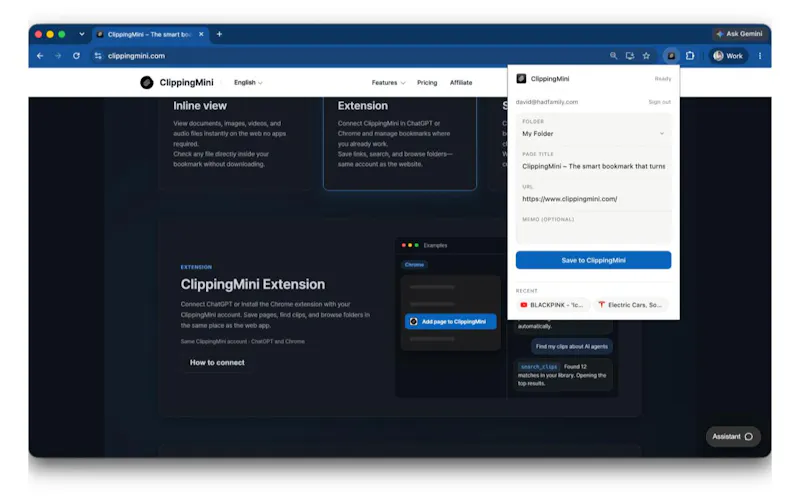Screen dimensions: 800x500
Task: Open the Affiliate page
Action: click(x=461, y=83)
